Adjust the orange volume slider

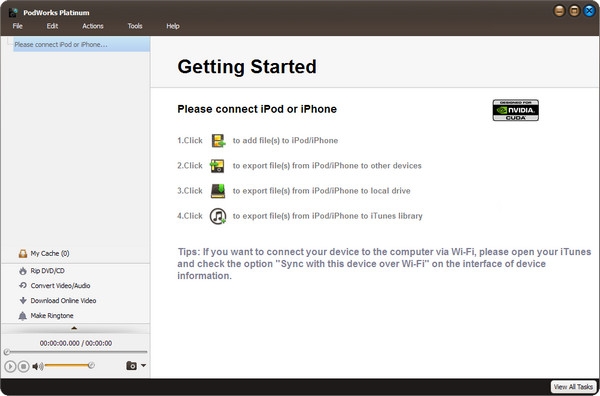[x=69, y=365]
